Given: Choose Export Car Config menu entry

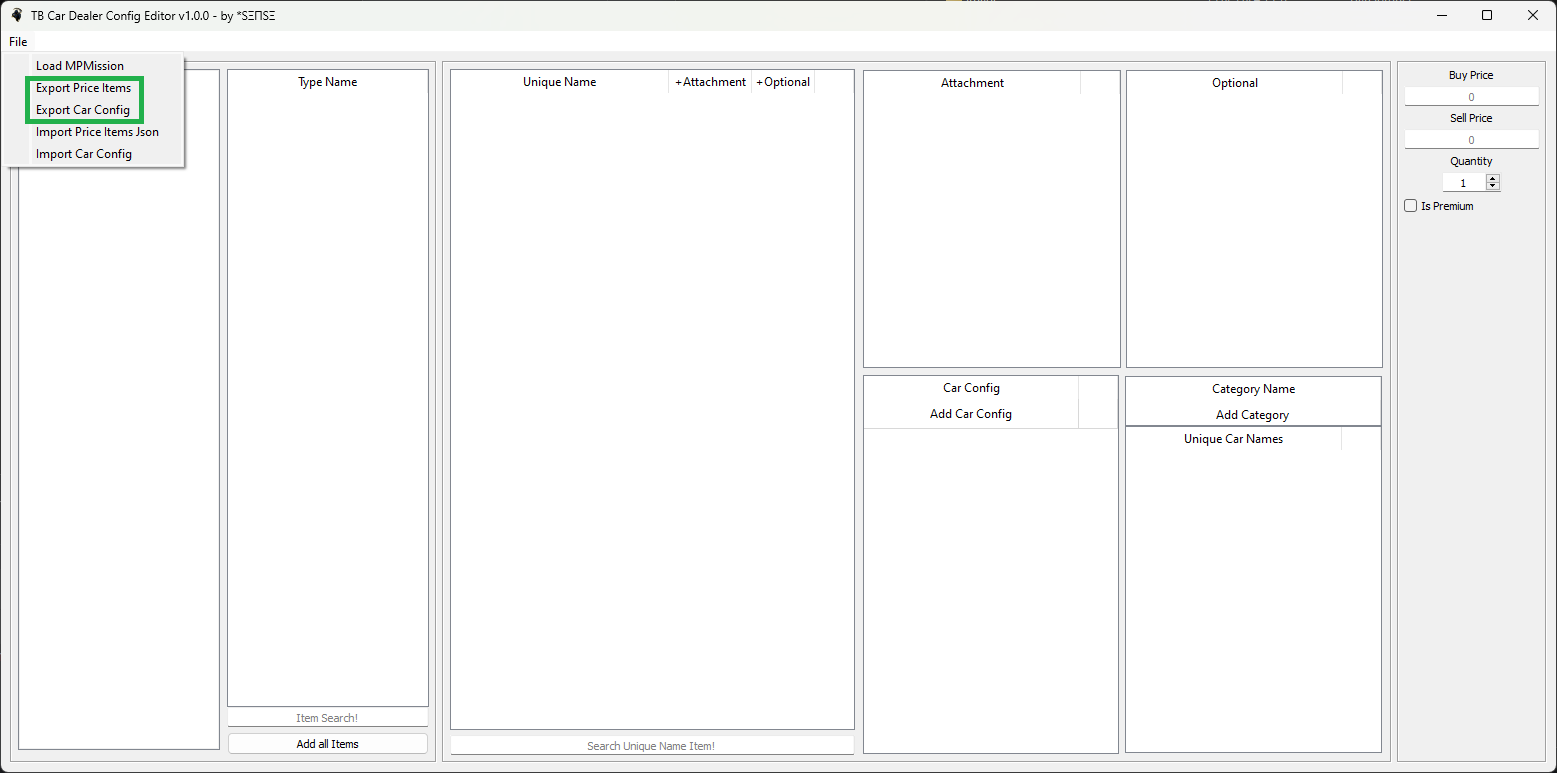Looking at the screenshot, I should click(x=83, y=110).
